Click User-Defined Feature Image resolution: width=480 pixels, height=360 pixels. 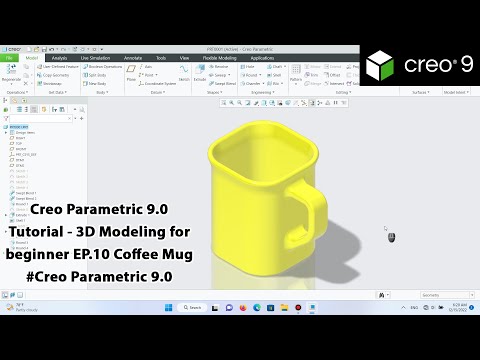tap(58, 67)
